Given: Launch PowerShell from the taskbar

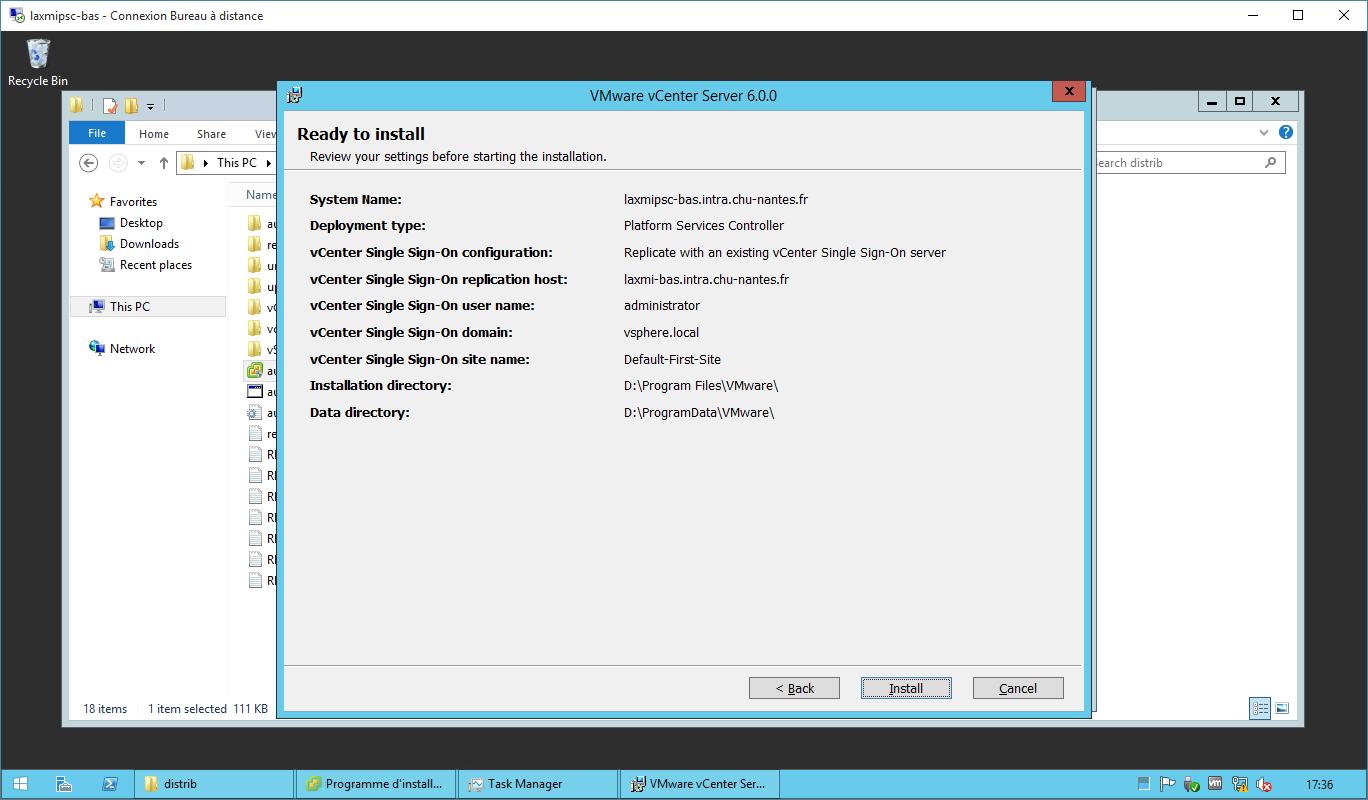Looking at the screenshot, I should (111, 784).
